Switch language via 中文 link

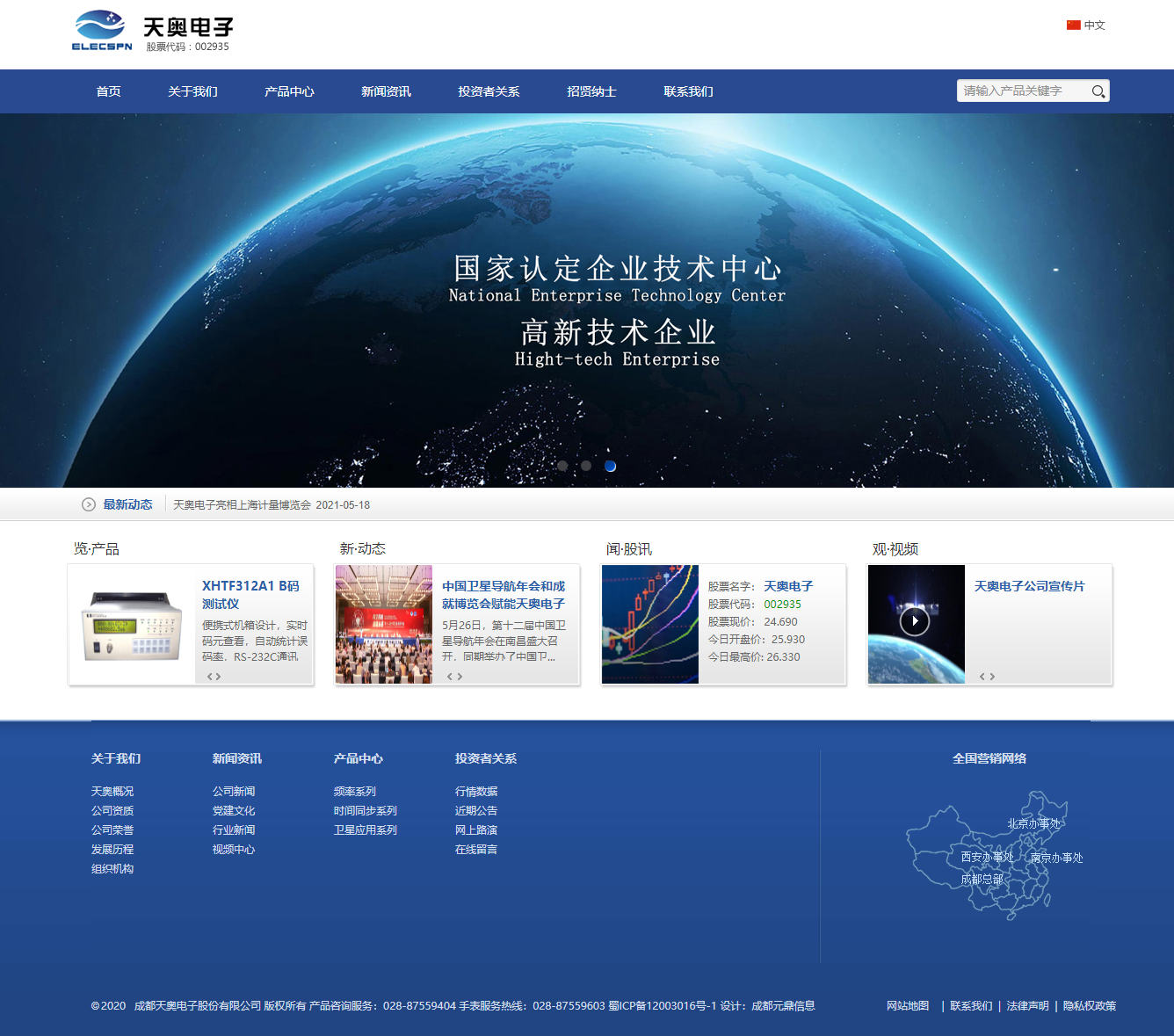1095,25
